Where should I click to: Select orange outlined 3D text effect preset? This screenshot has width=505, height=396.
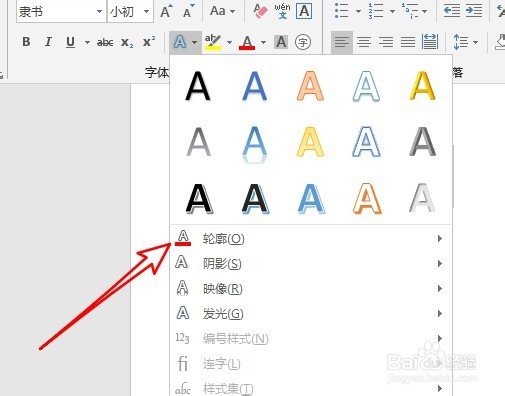(x=367, y=199)
